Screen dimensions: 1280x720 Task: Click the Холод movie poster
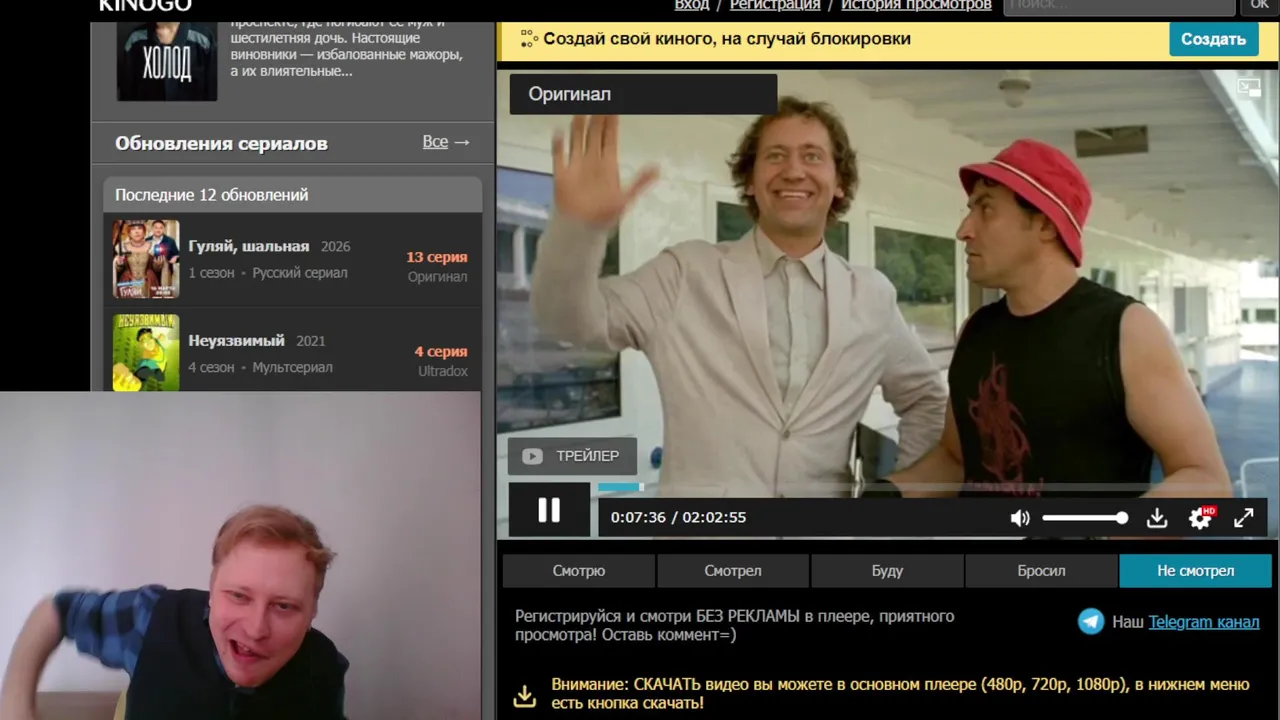(167, 60)
